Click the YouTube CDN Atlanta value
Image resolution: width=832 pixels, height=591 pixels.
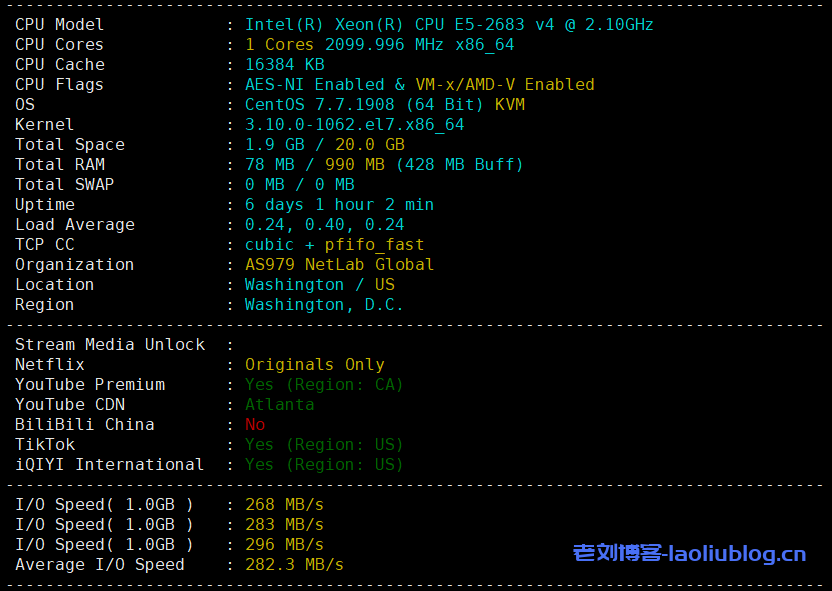pyautogui.click(x=279, y=404)
